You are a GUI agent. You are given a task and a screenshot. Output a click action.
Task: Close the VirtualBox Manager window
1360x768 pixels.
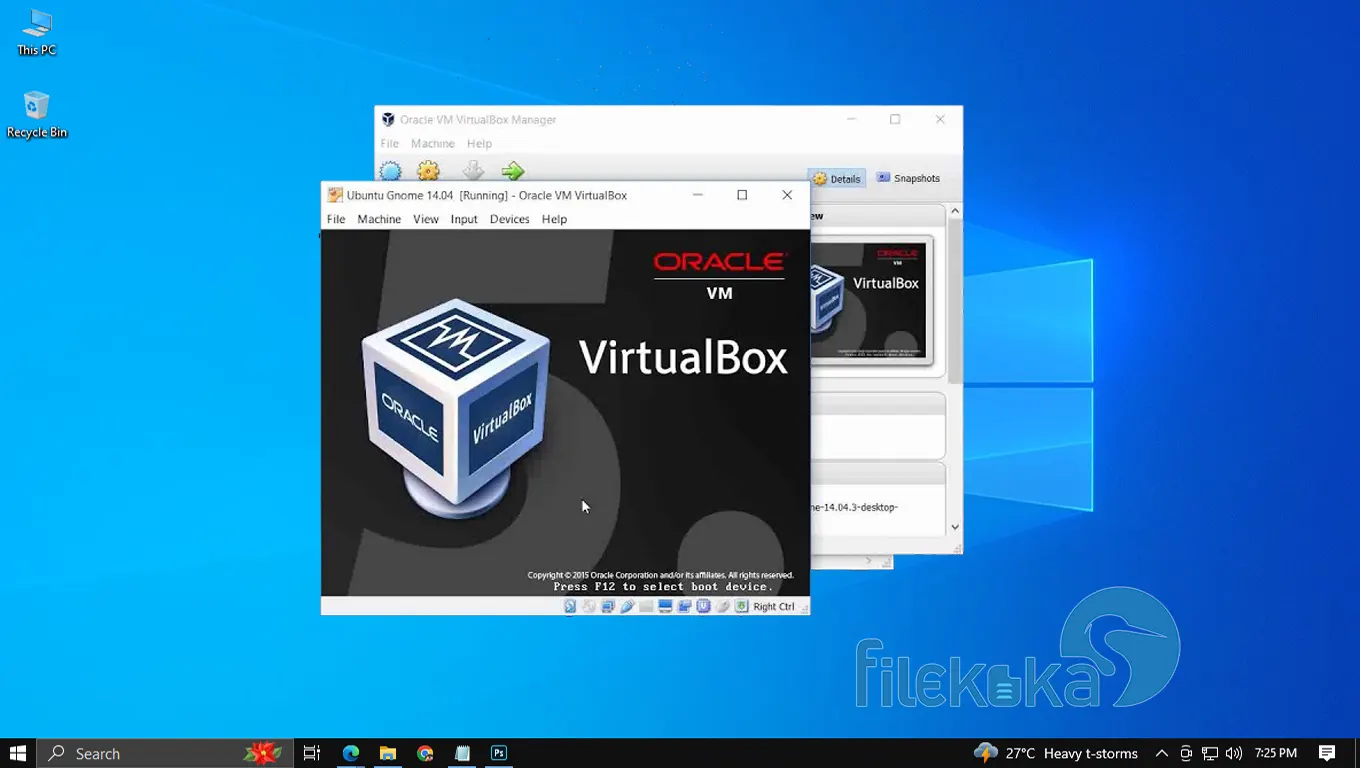(940, 119)
